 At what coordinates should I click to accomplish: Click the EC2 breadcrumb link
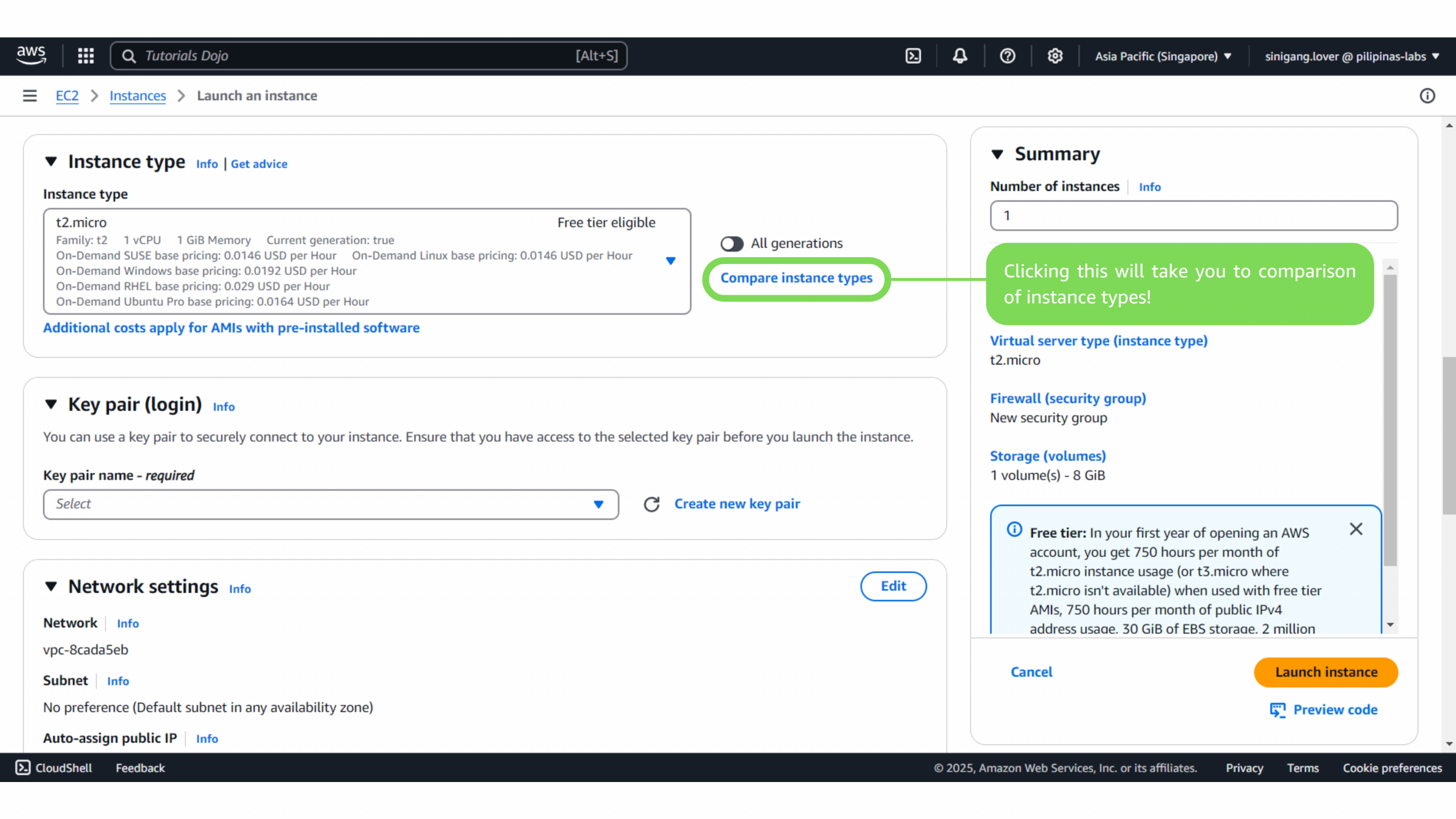pos(67,96)
